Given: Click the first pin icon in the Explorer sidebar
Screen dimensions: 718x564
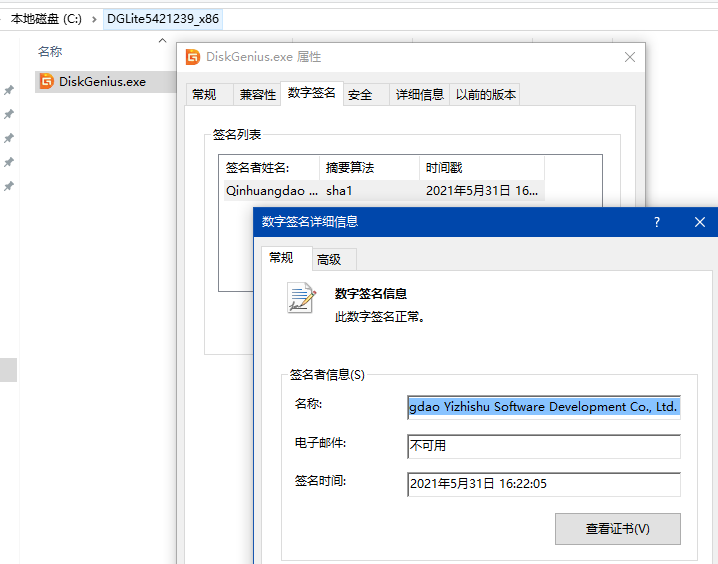Looking at the screenshot, I should [9, 90].
